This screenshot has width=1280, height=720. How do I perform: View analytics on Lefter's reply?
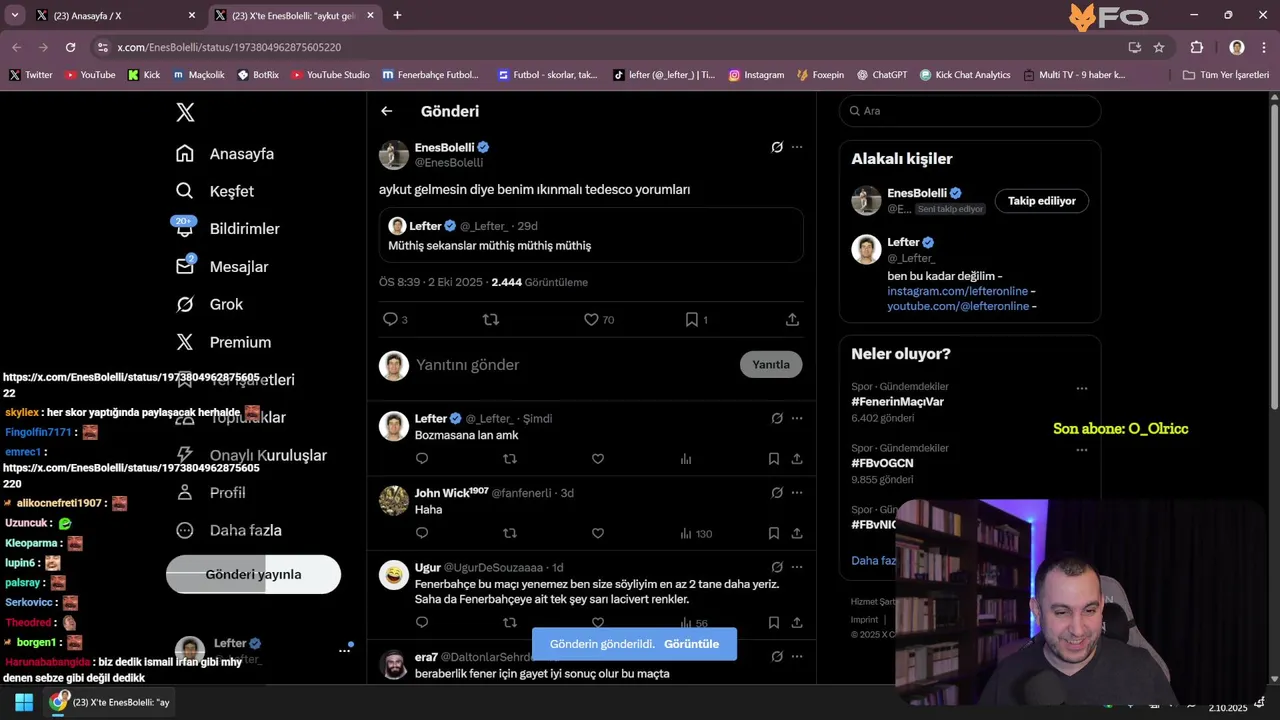click(686, 459)
